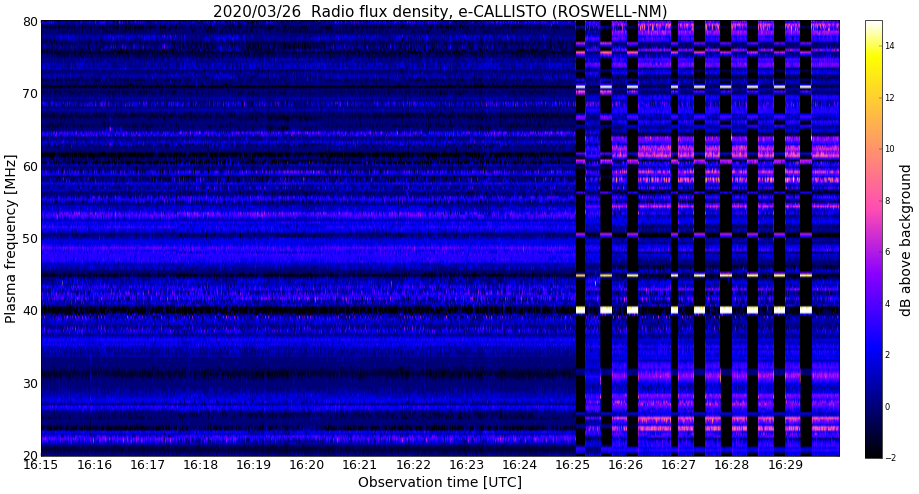Screen dimensions: 919x494
Task: Click the 16:15 time tick label
Action: tap(41, 465)
